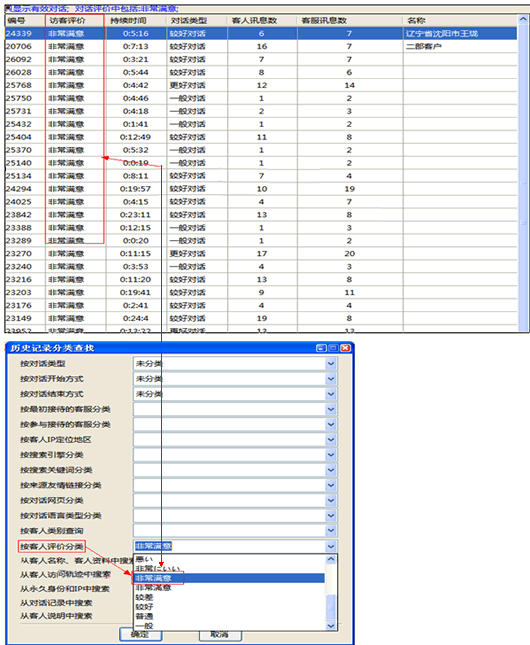Pick 普通 from the rating list
This screenshot has height=645, width=530.
(x=230, y=616)
